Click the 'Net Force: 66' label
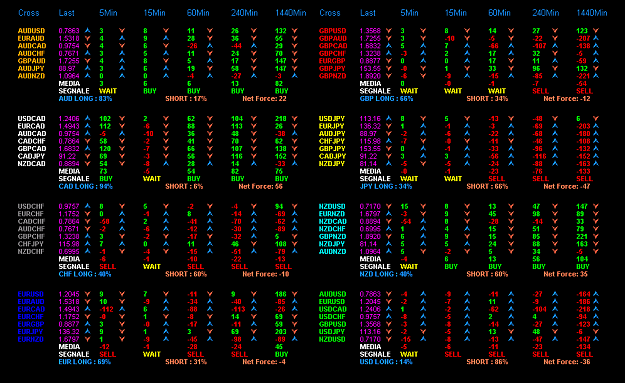Viewport: 625px width, 383px height. point(260,187)
